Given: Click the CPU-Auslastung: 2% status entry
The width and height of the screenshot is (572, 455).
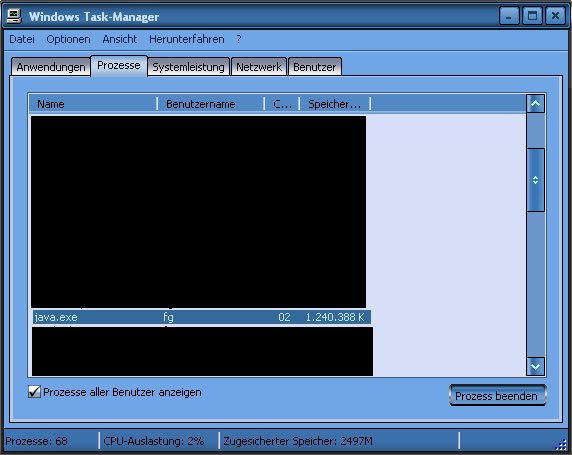Looking at the screenshot, I should tap(154, 441).
